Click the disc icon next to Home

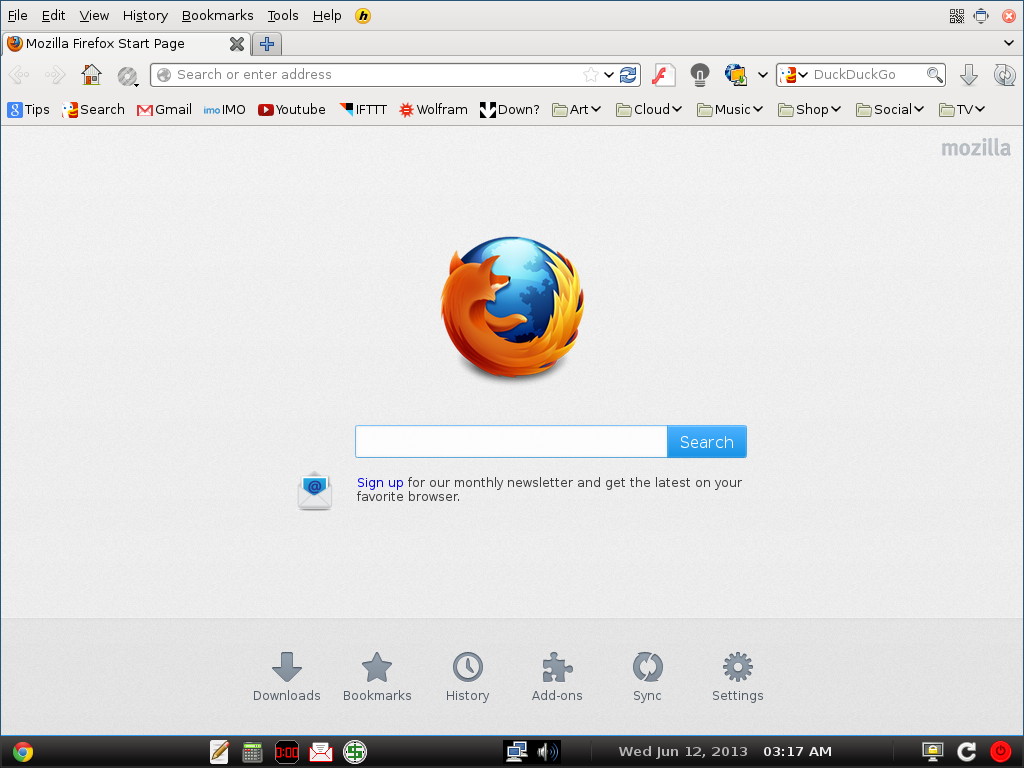(127, 76)
